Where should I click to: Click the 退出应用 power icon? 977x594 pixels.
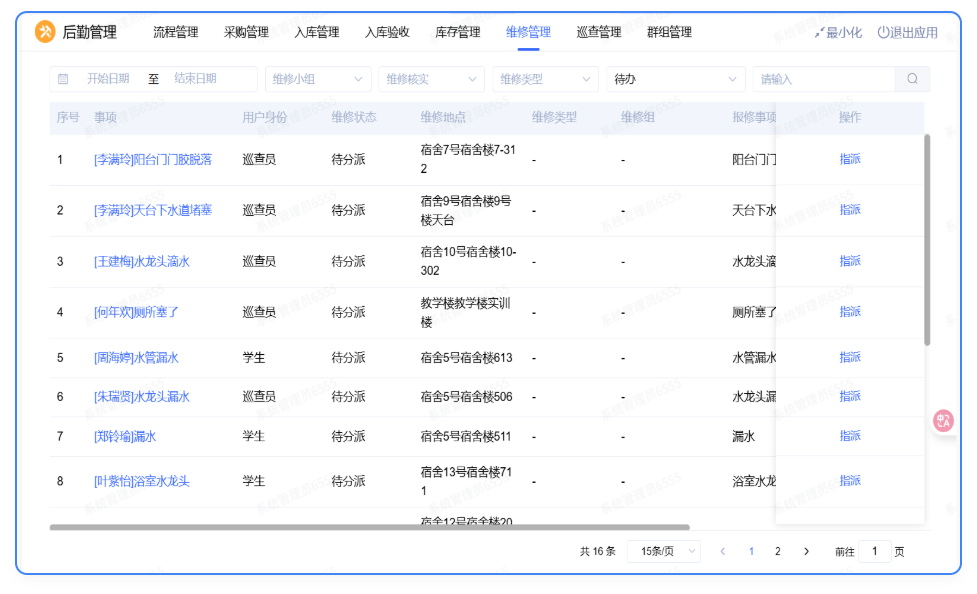pyautogui.click(x=883, y=32)
